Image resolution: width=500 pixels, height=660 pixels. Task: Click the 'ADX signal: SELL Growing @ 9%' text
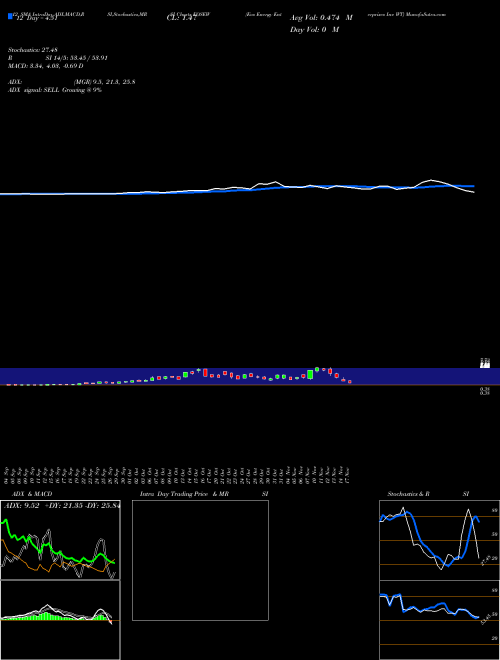point(55,90)
